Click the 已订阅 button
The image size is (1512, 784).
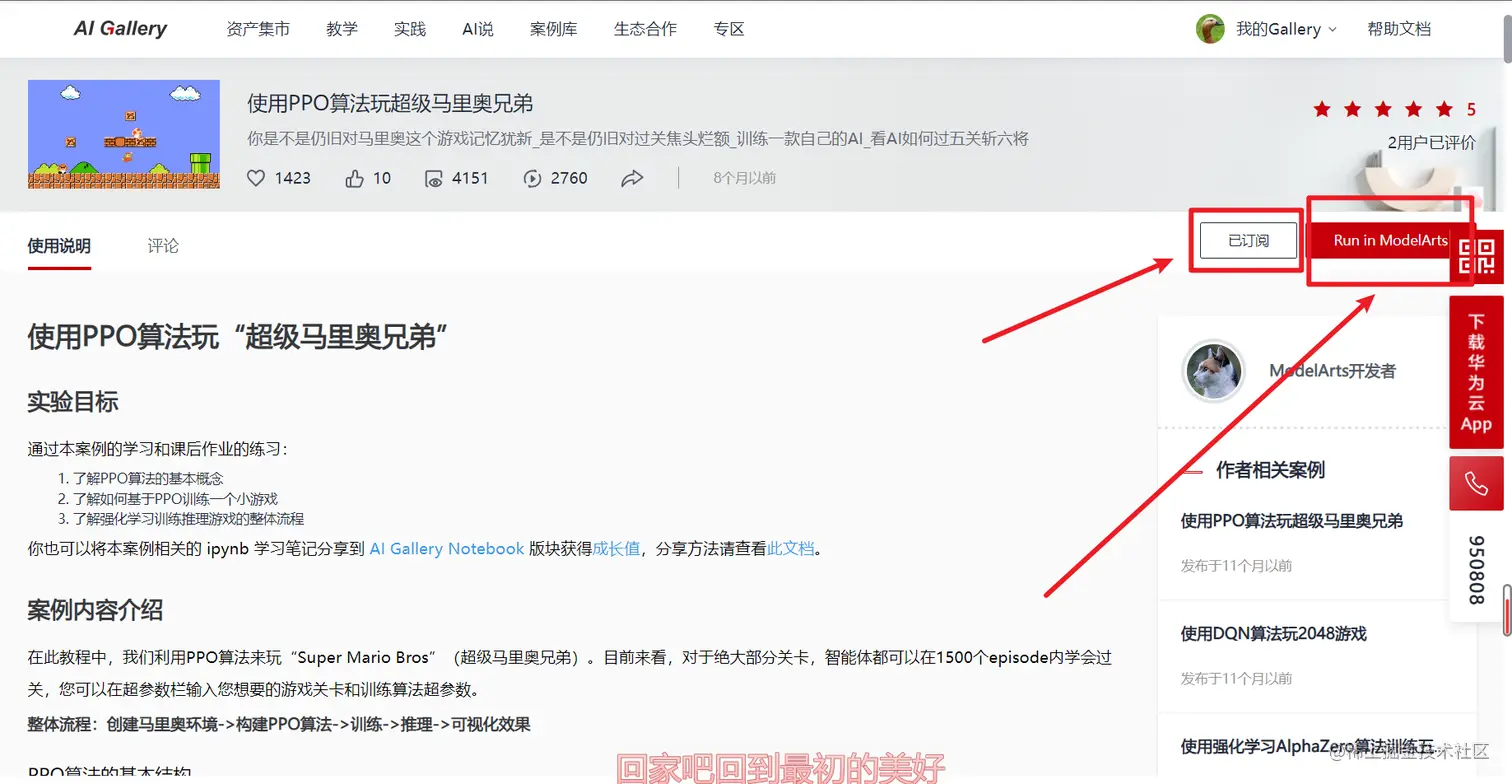click(1248, 241)
